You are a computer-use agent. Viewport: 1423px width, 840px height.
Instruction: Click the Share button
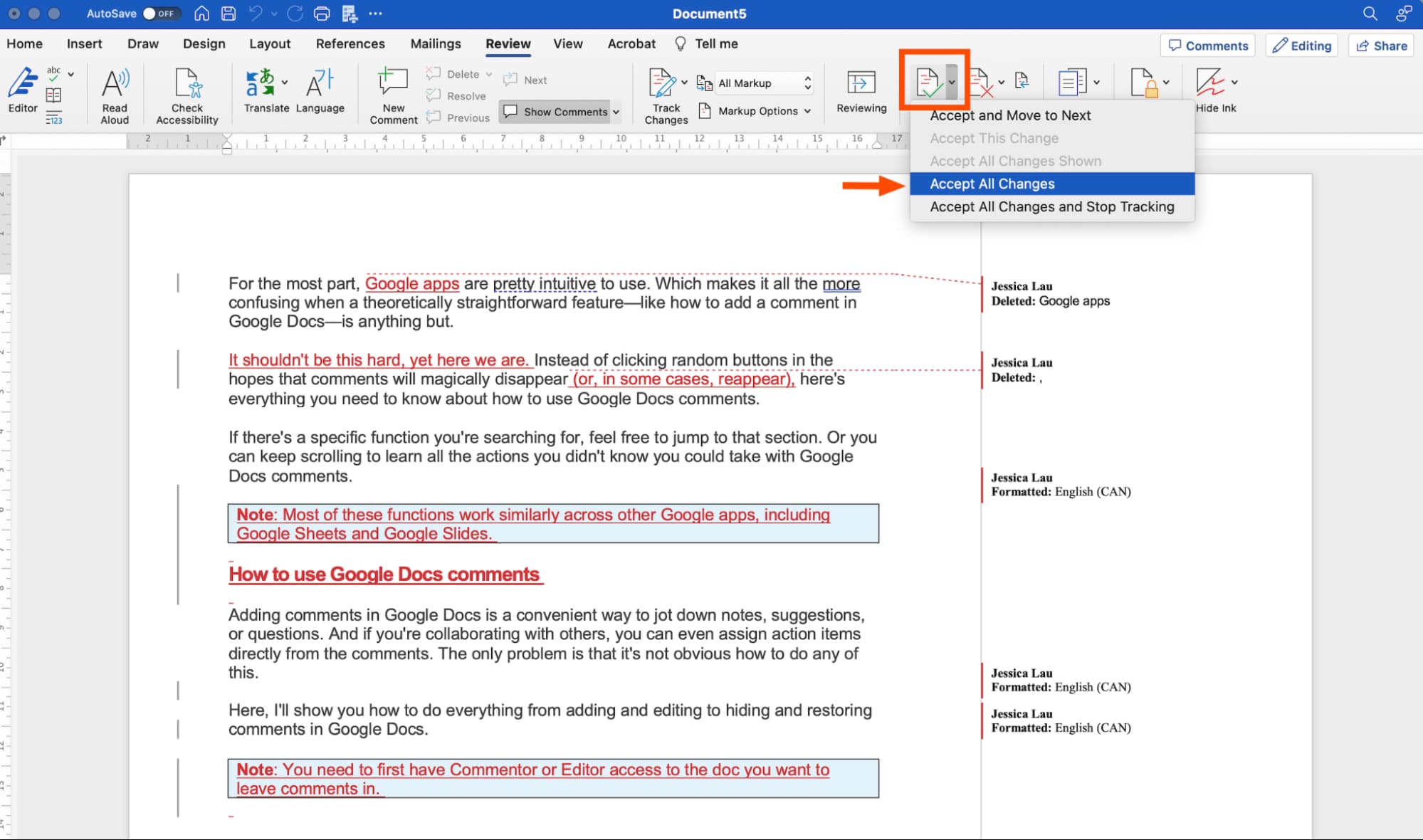click(1382, 46)
